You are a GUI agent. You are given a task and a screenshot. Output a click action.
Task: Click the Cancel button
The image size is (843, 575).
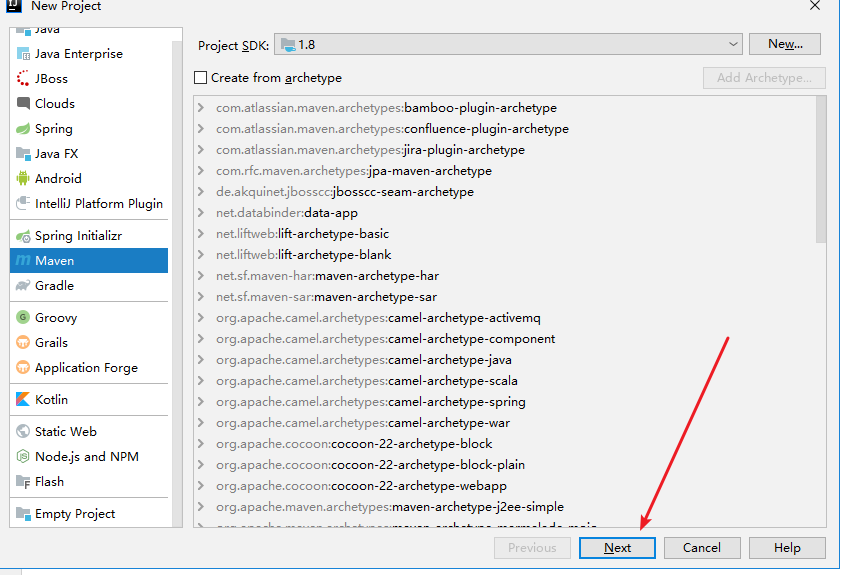click(x=702, y=548)
